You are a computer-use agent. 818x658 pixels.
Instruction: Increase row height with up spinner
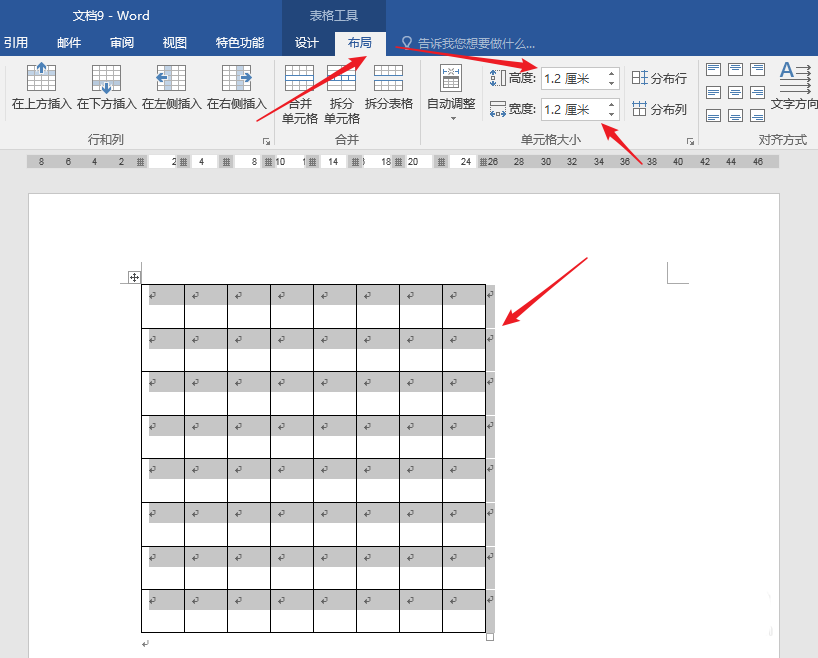point(611,74)
